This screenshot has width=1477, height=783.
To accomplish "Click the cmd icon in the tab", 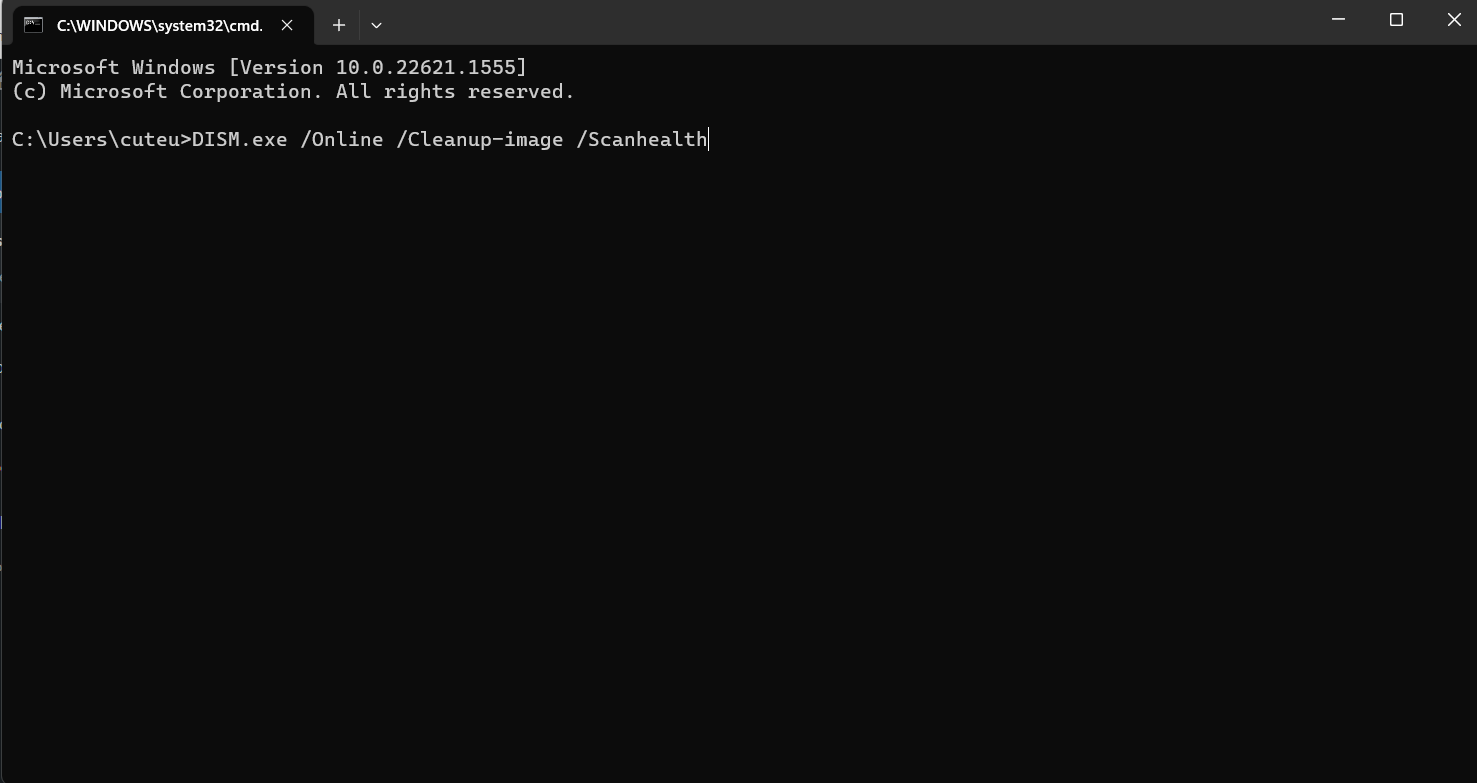I will click(33, 25).
